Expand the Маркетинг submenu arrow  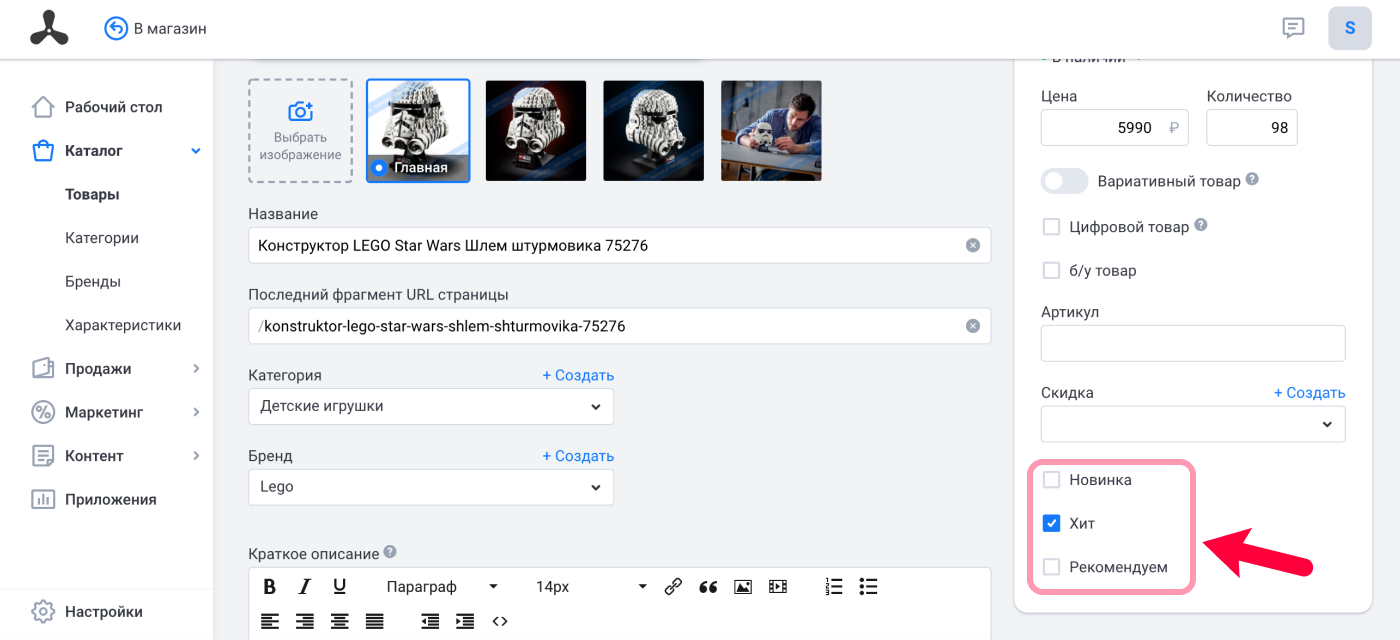click(x=196, y=412)
